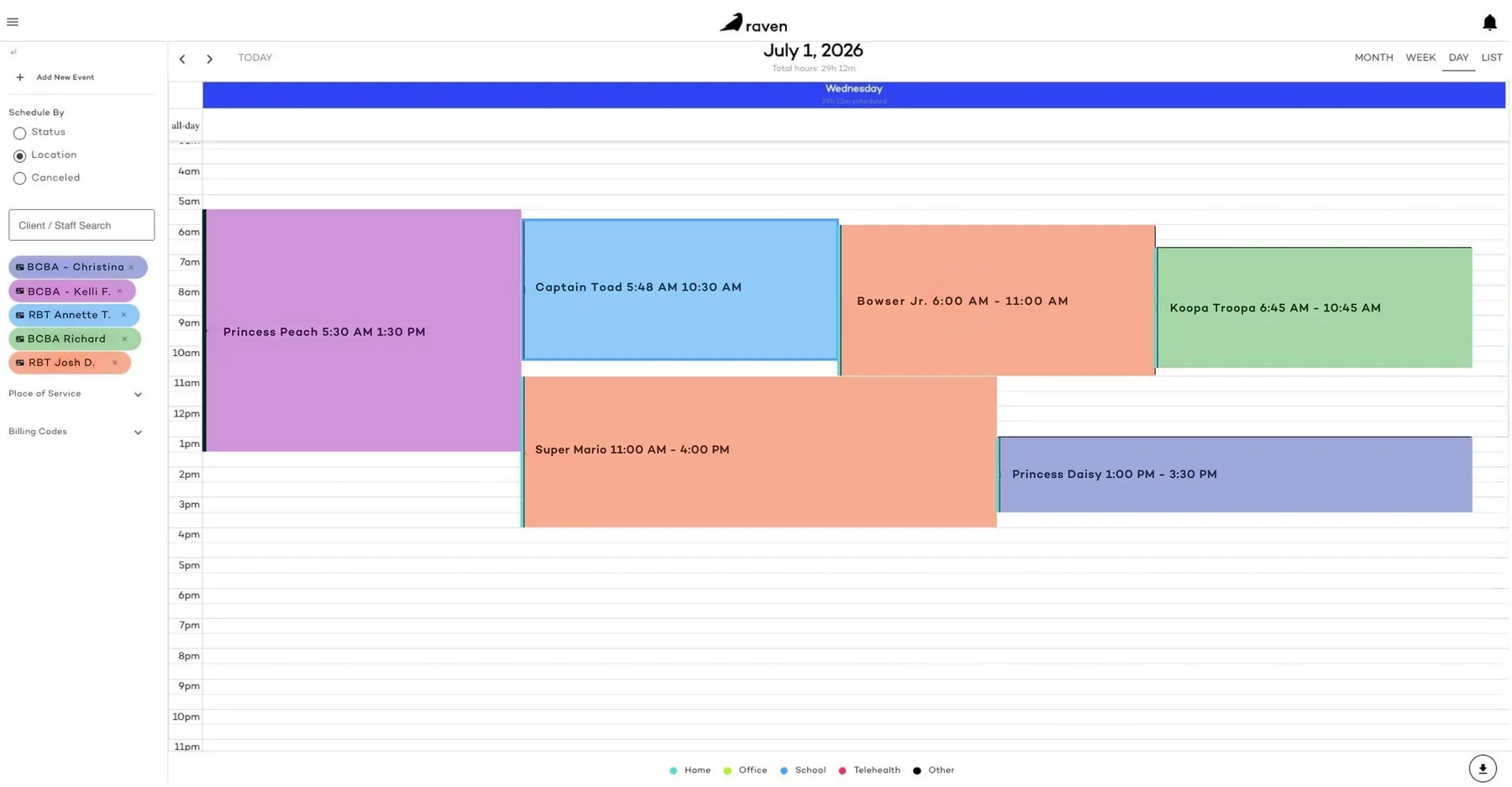Click the RBT Annette T. chip label

pos(70,315)
